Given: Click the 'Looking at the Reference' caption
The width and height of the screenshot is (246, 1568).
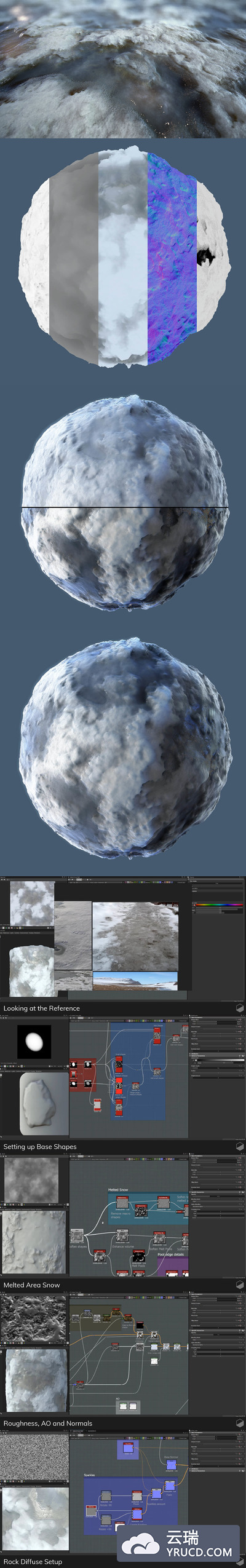Looking at the screenshot, I should point(42,1008).
